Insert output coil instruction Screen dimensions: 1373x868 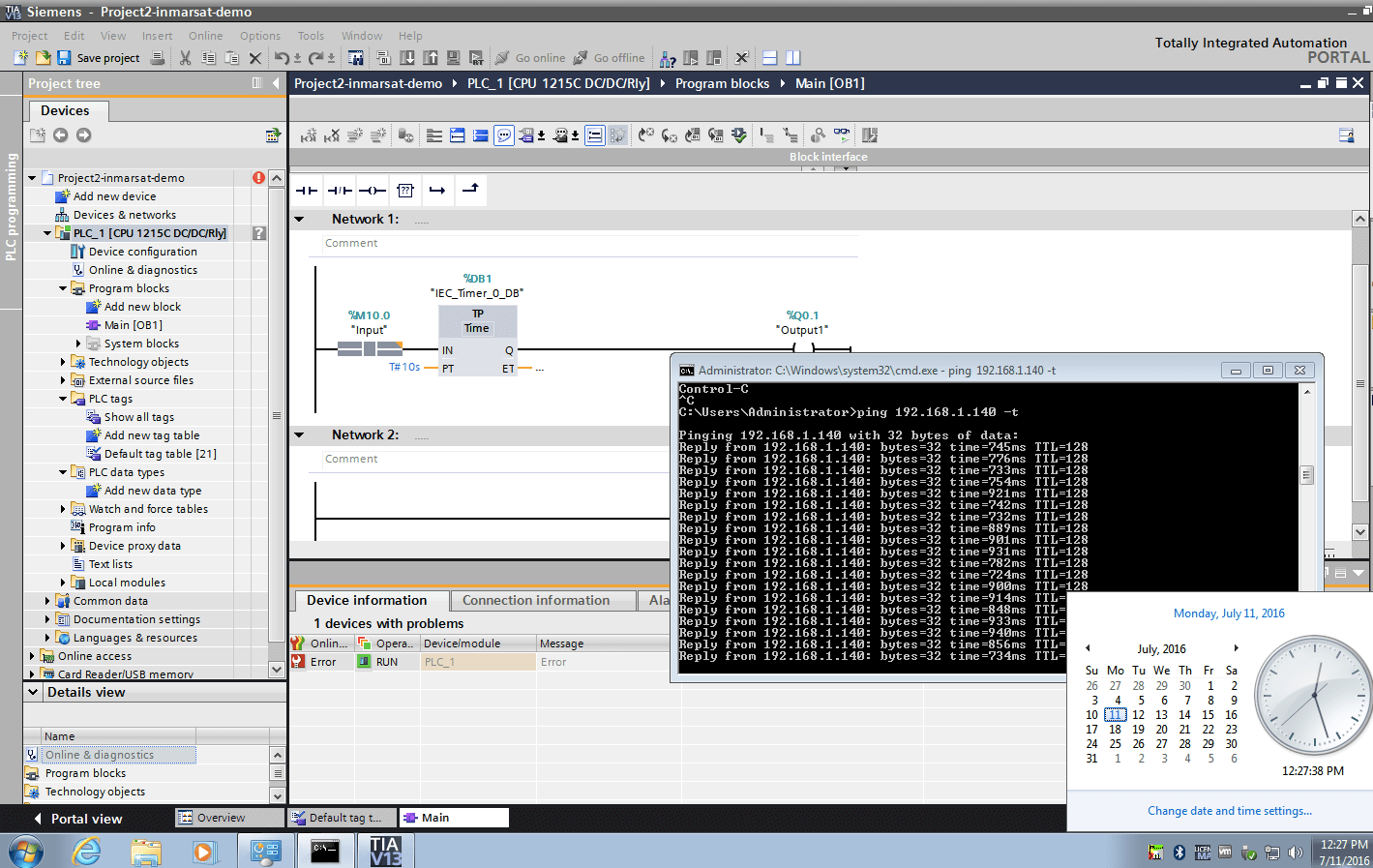[373, 191]
